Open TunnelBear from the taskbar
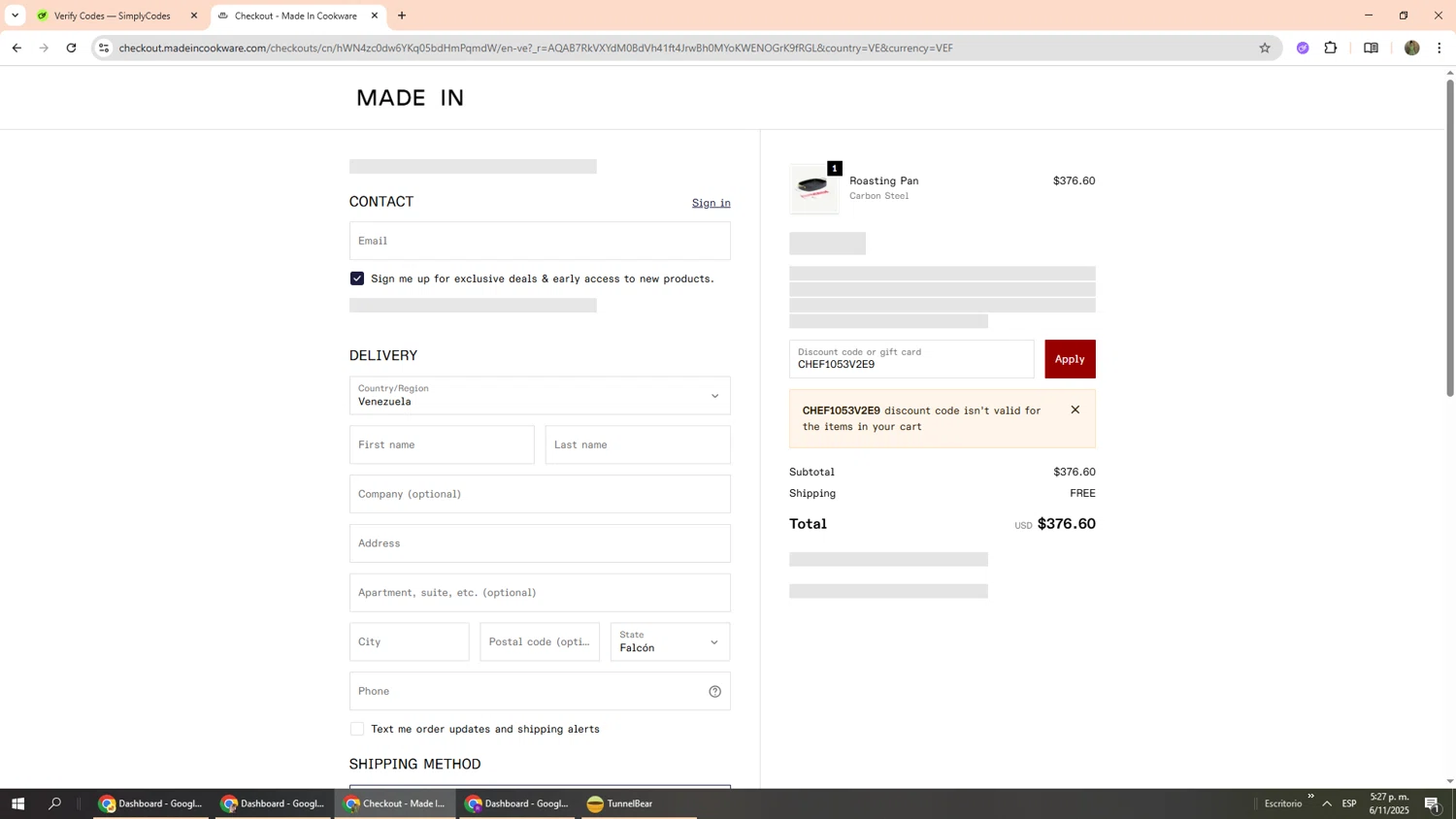1456x819 pixels. [639, 803]
